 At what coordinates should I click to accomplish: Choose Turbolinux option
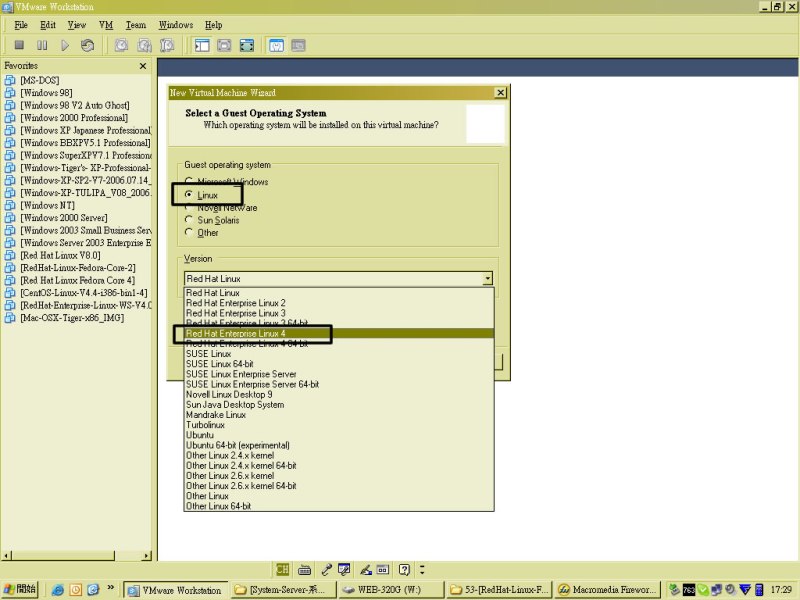pyautogui.click(x=339, y=425)
